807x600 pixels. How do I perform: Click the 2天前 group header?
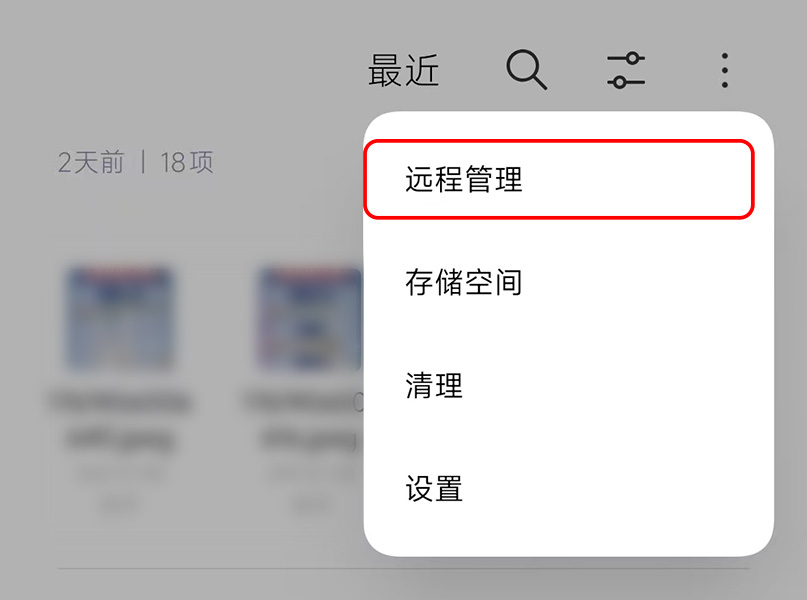[91, 162]
